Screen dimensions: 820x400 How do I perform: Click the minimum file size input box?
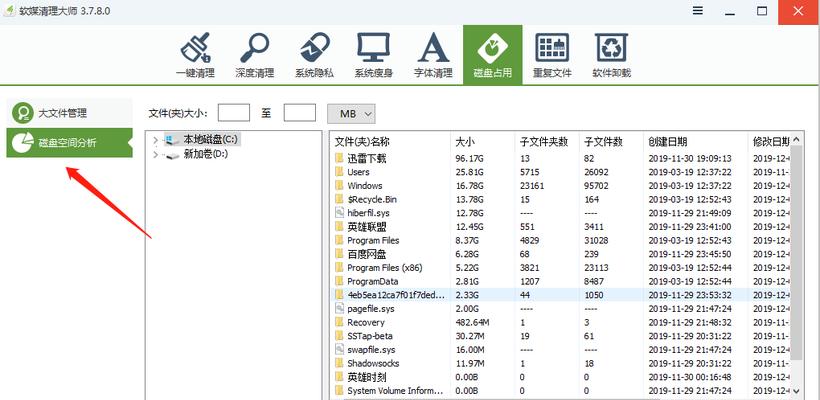click(234, 113)
